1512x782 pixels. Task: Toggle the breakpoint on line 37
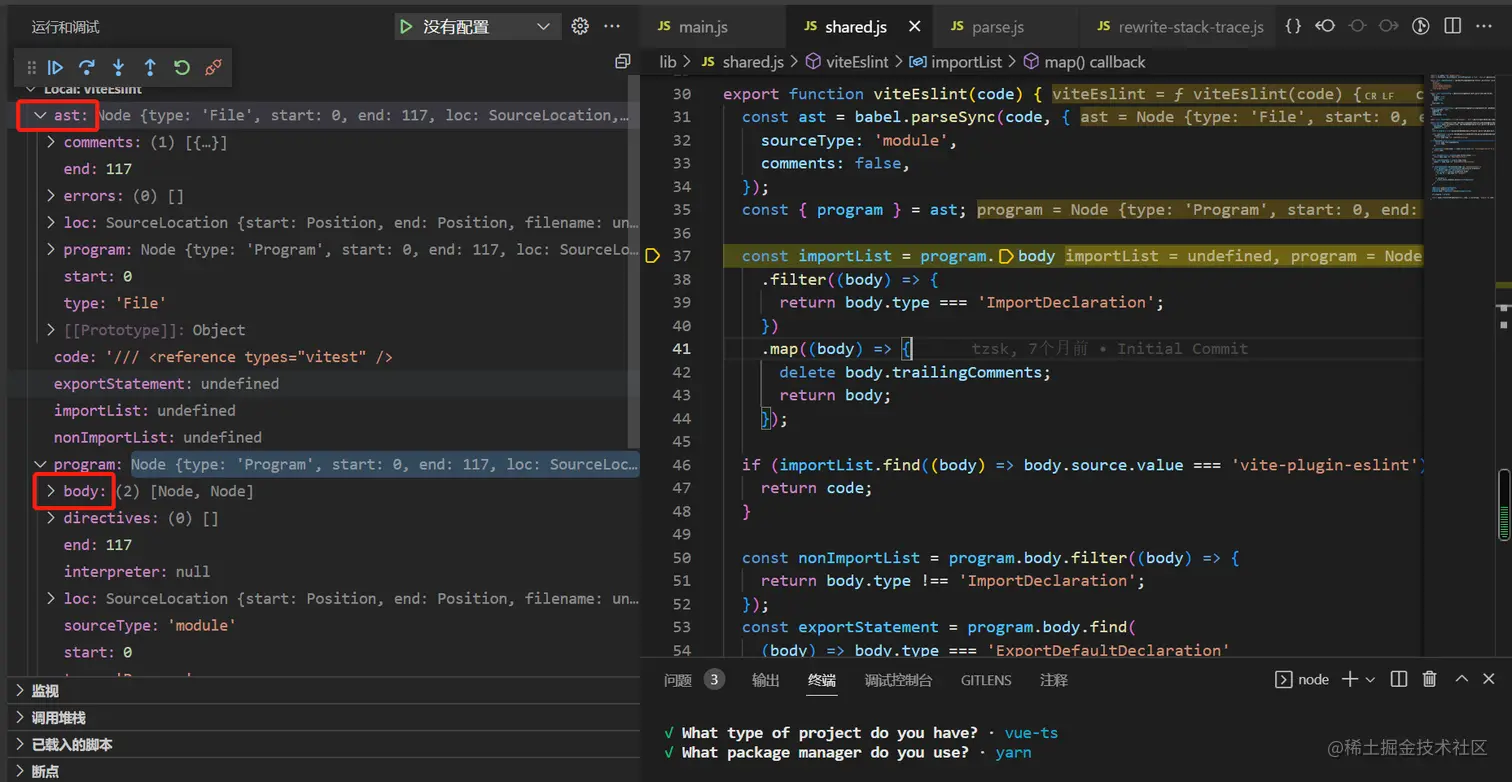tap(652, 256)
